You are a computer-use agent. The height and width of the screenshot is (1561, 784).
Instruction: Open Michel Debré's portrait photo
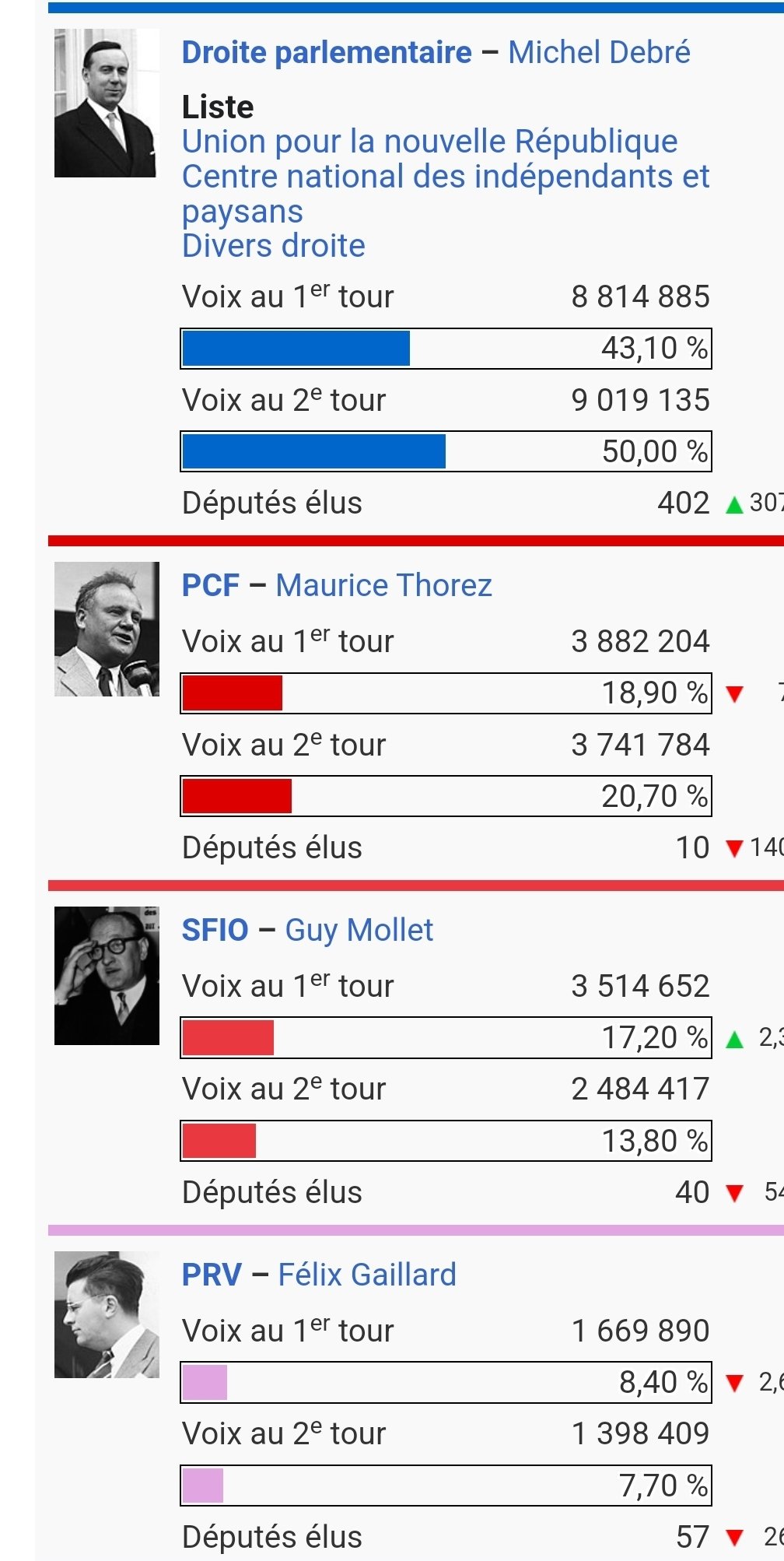point(106,103)
